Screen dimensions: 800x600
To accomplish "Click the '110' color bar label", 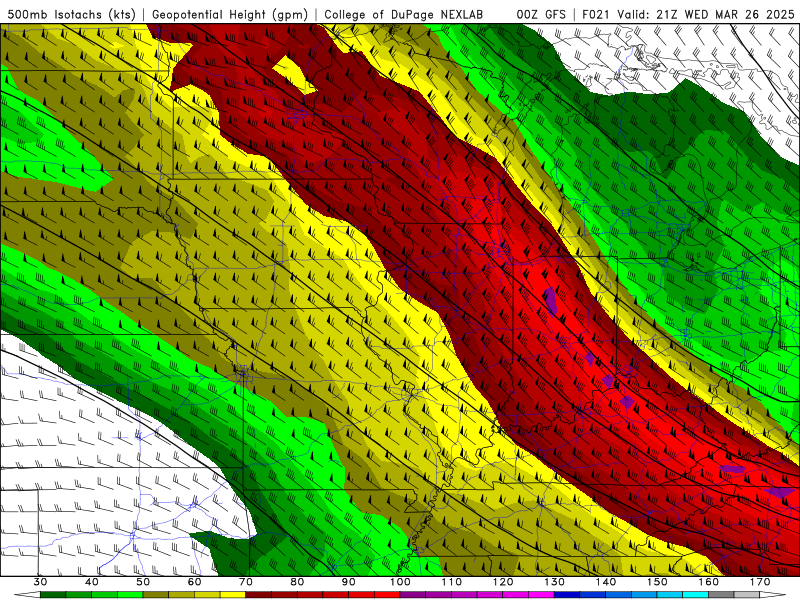I will click(452, 582).
